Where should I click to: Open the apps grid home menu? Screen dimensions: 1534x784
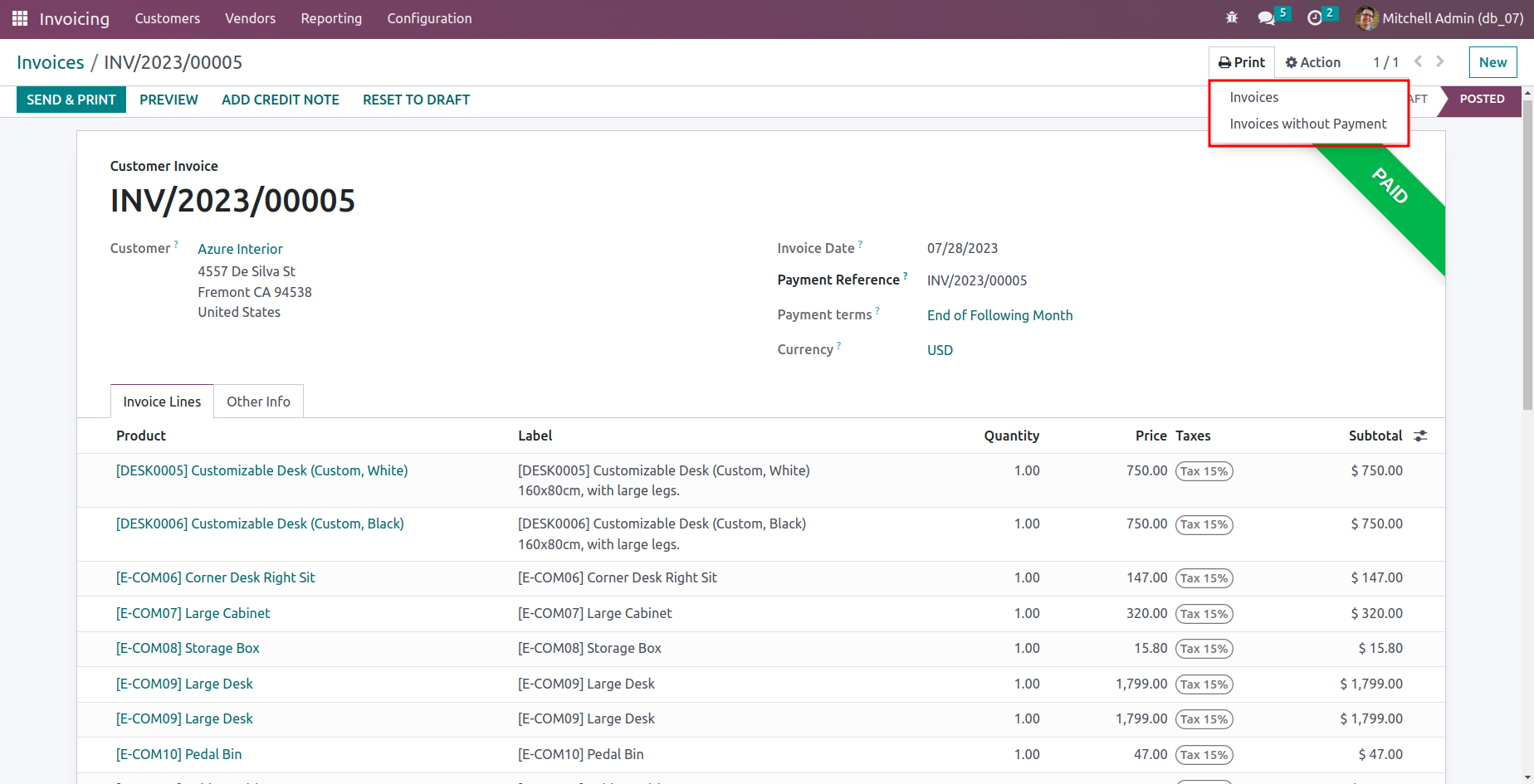point(20,18)
